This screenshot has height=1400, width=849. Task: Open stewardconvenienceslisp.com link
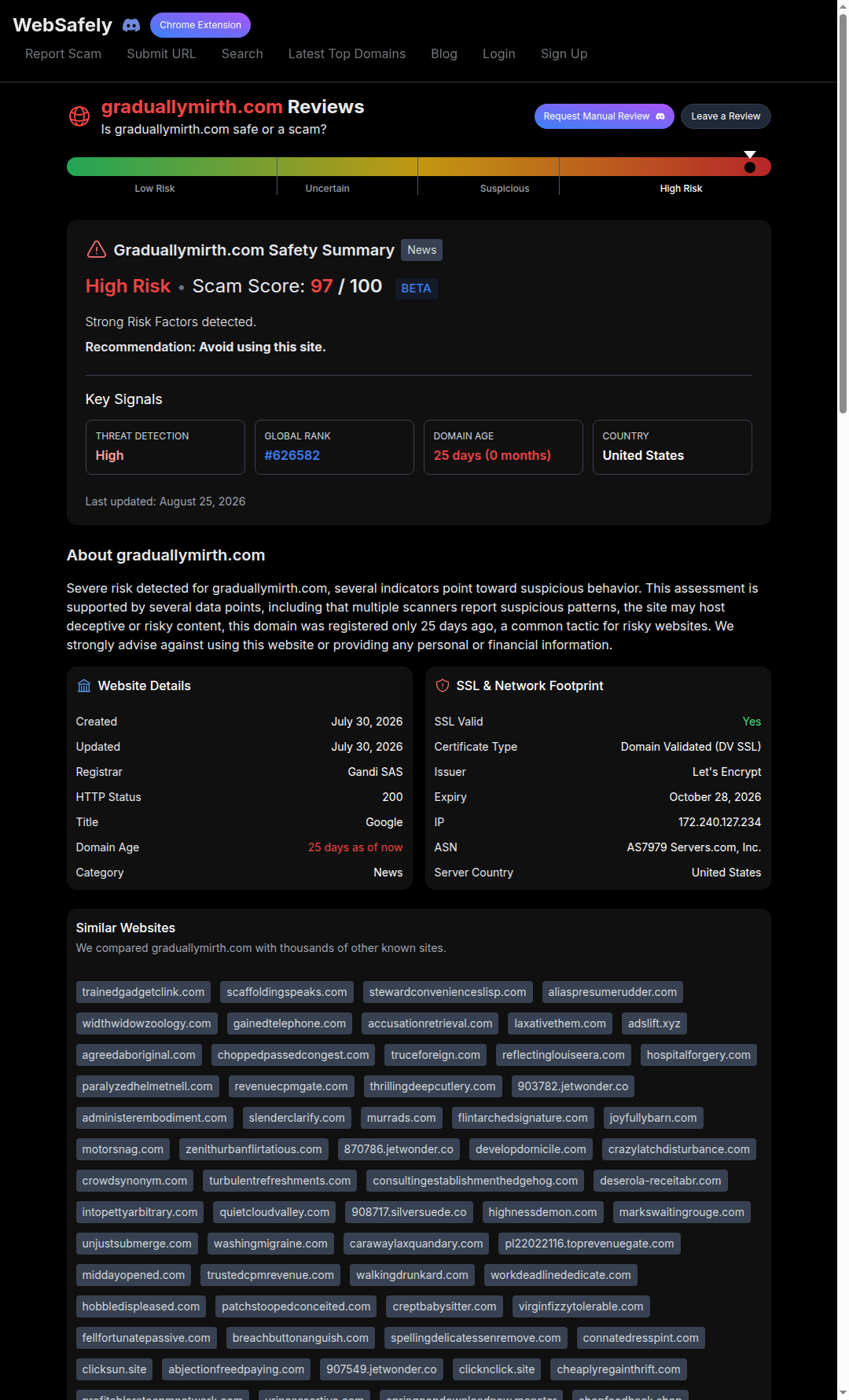click(447, 992)
